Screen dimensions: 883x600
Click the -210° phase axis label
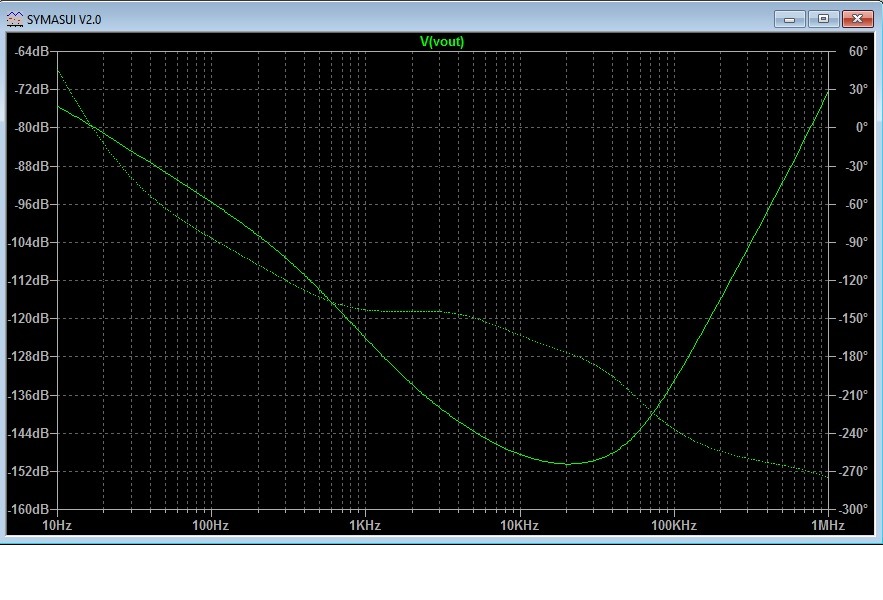pyautogui.click(x=854, y=395)
